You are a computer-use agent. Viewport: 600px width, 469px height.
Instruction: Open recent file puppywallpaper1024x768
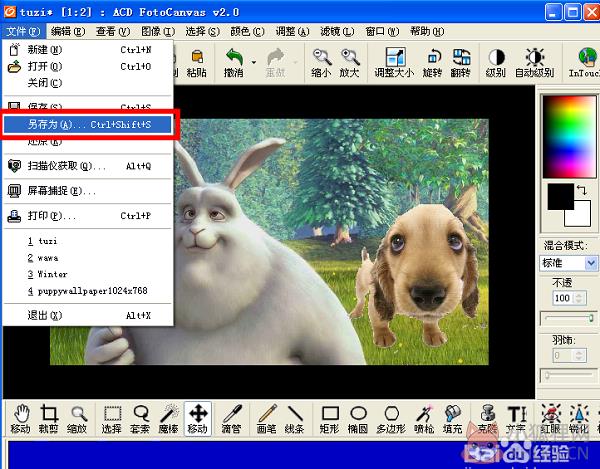pos(88,291)
